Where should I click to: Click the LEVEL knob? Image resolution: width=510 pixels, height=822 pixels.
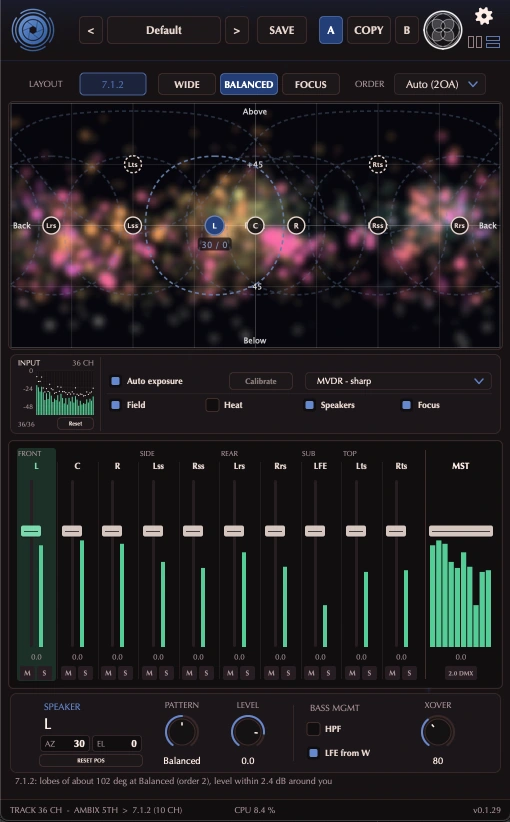click(247, 732)
